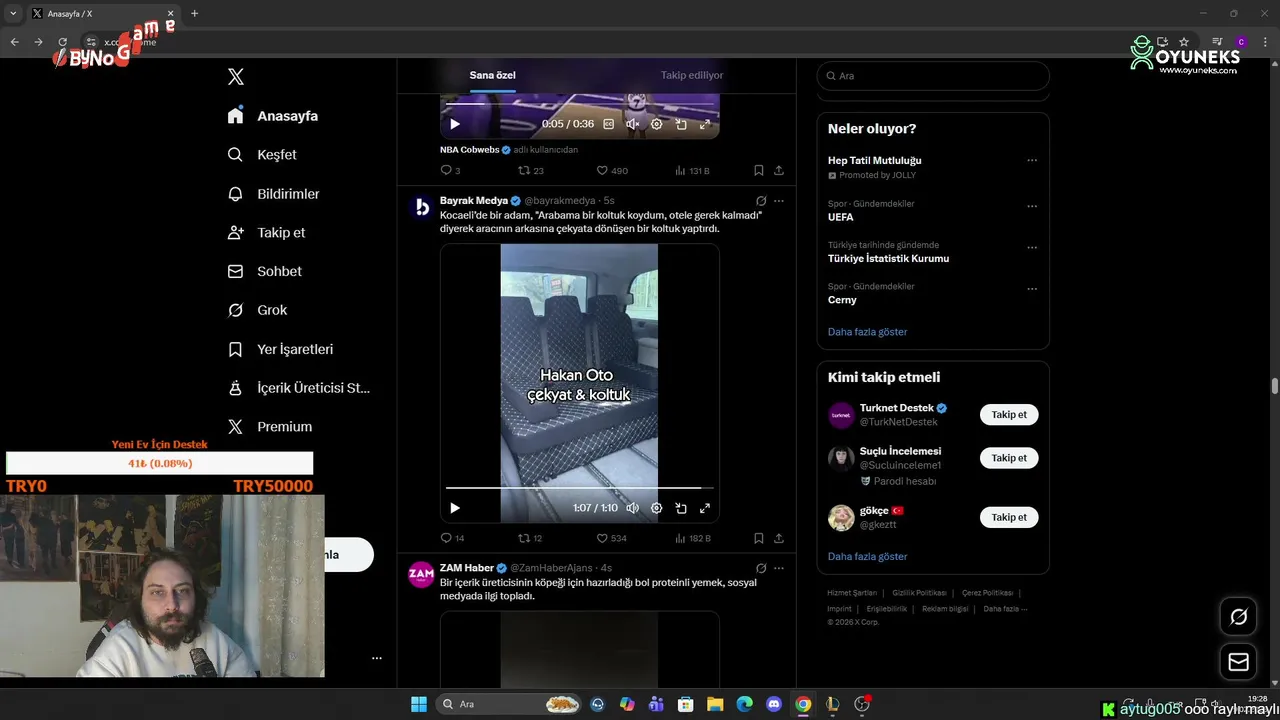This screenshot has width=1280, height=720.
Task: Enter fullscreen on NBA Cobwebs video
Action: (705, 124)
